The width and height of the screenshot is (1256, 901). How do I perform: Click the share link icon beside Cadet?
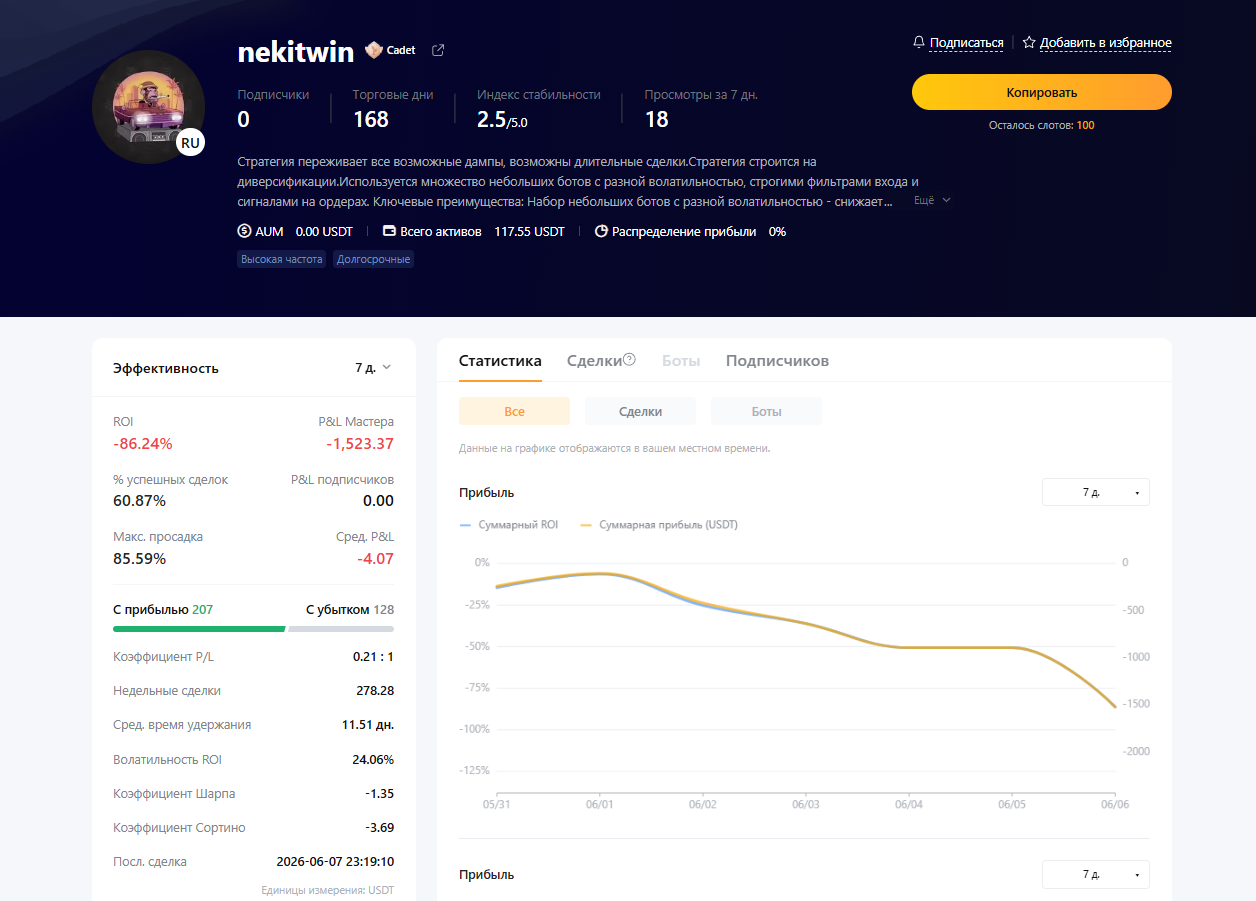pos(438,50)
